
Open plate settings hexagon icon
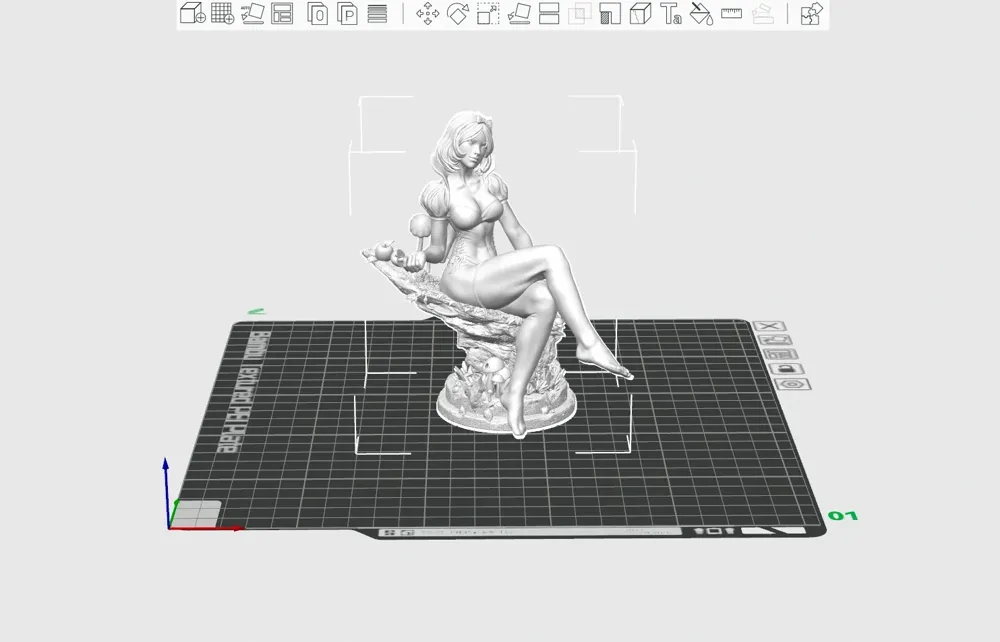(x=793, y=384)
